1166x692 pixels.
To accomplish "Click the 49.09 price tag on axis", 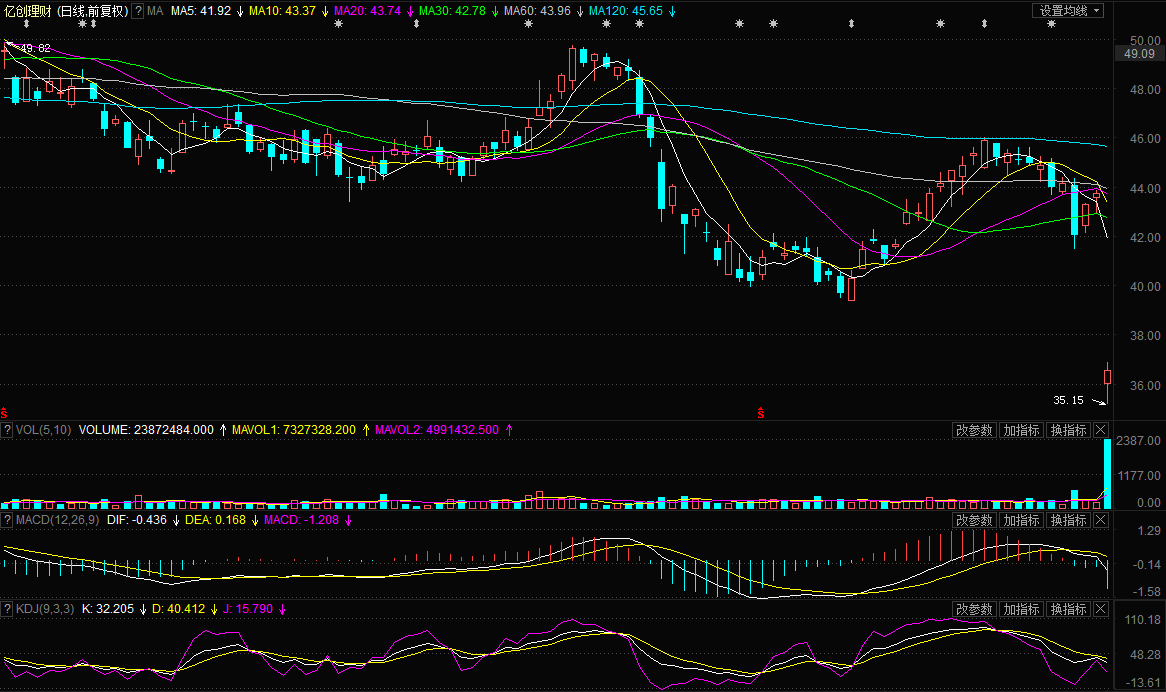I will tap(1139, 54).
